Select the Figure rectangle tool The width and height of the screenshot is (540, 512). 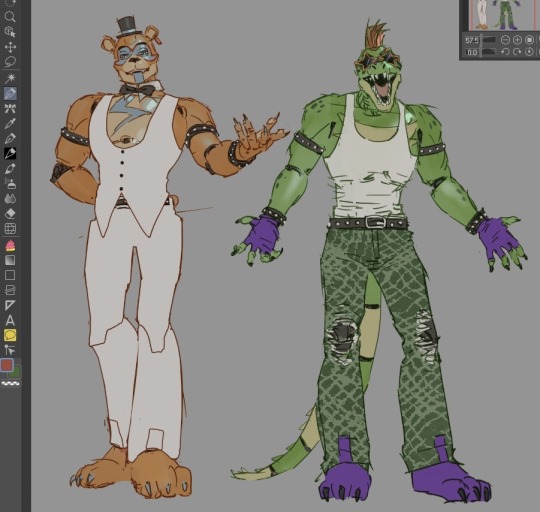tap(10, 275)
